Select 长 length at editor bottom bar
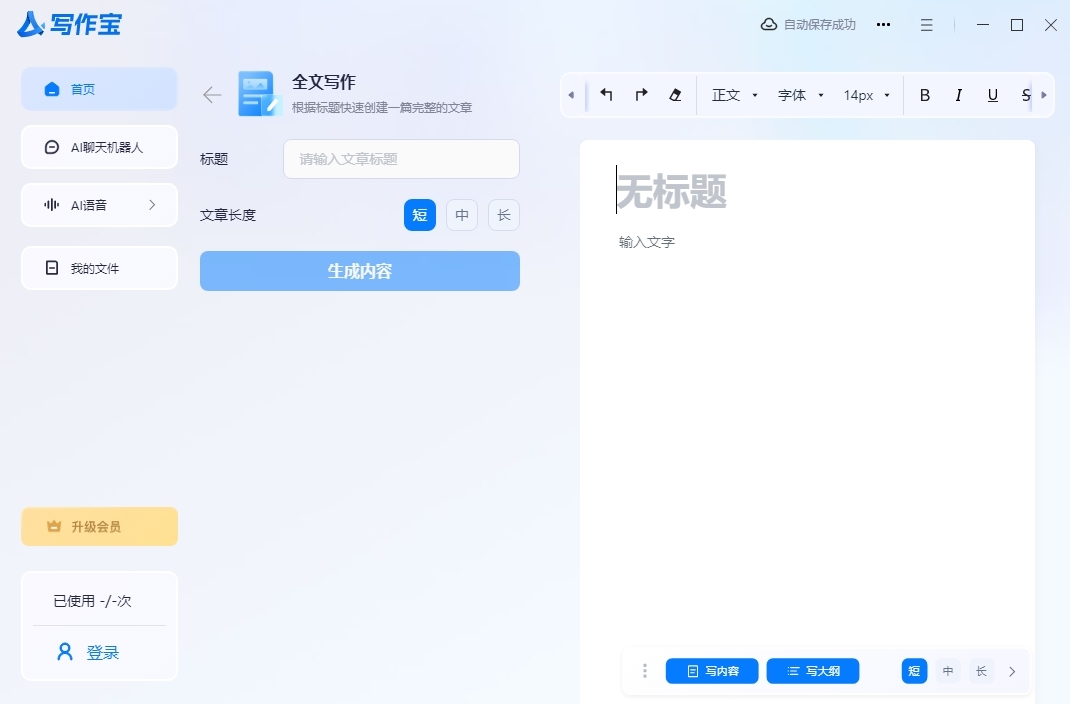Viewport: 1070px width, 704px height. coord(981,671)
